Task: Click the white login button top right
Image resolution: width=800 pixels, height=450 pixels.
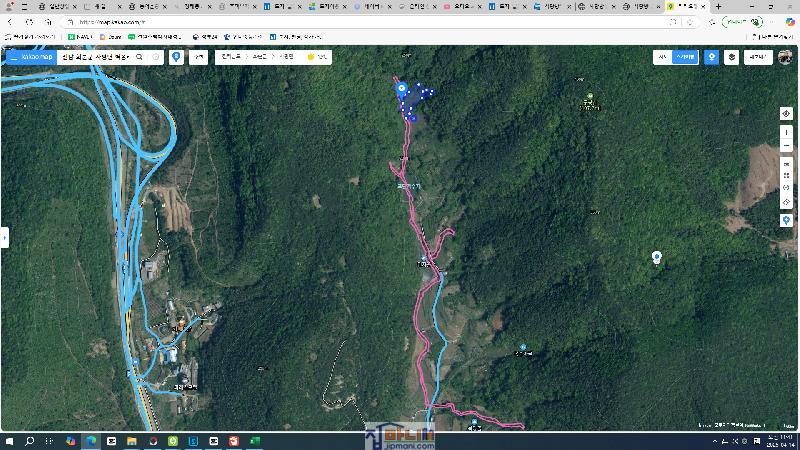Action: click(x=758, y=57)
